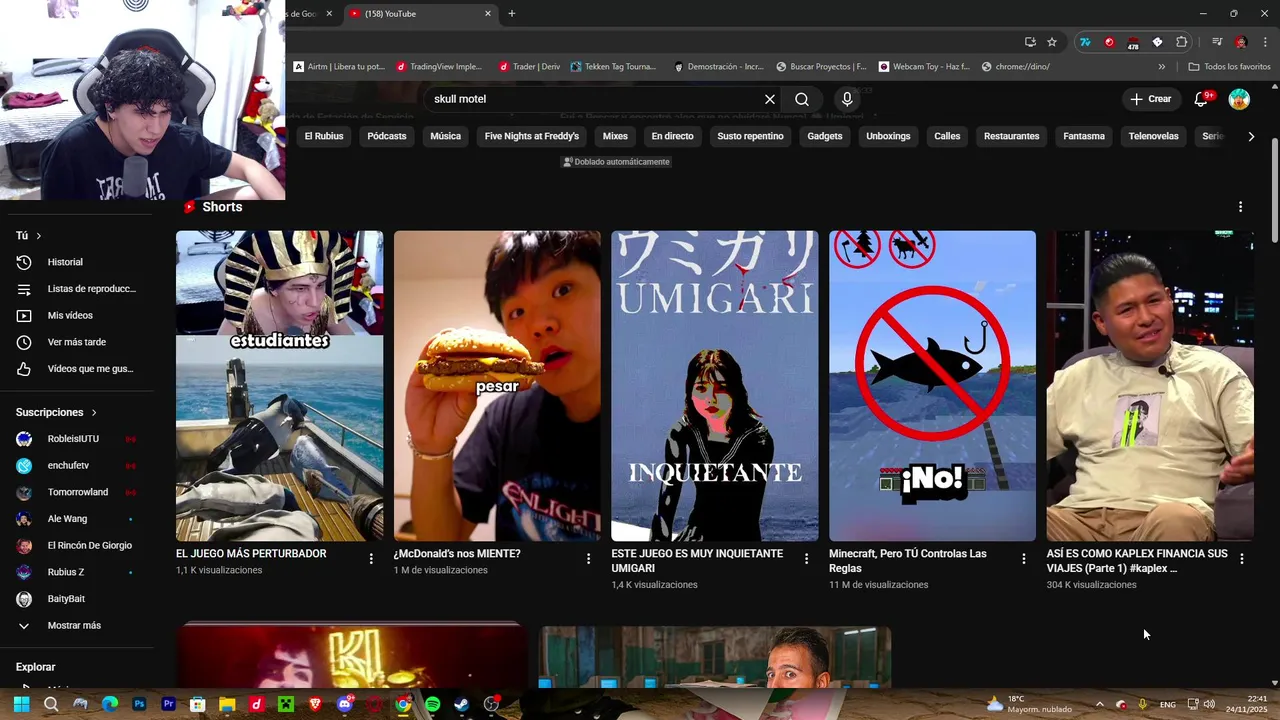Close the YouTube tab
The image size is (1280, 720).
(488, 14)
